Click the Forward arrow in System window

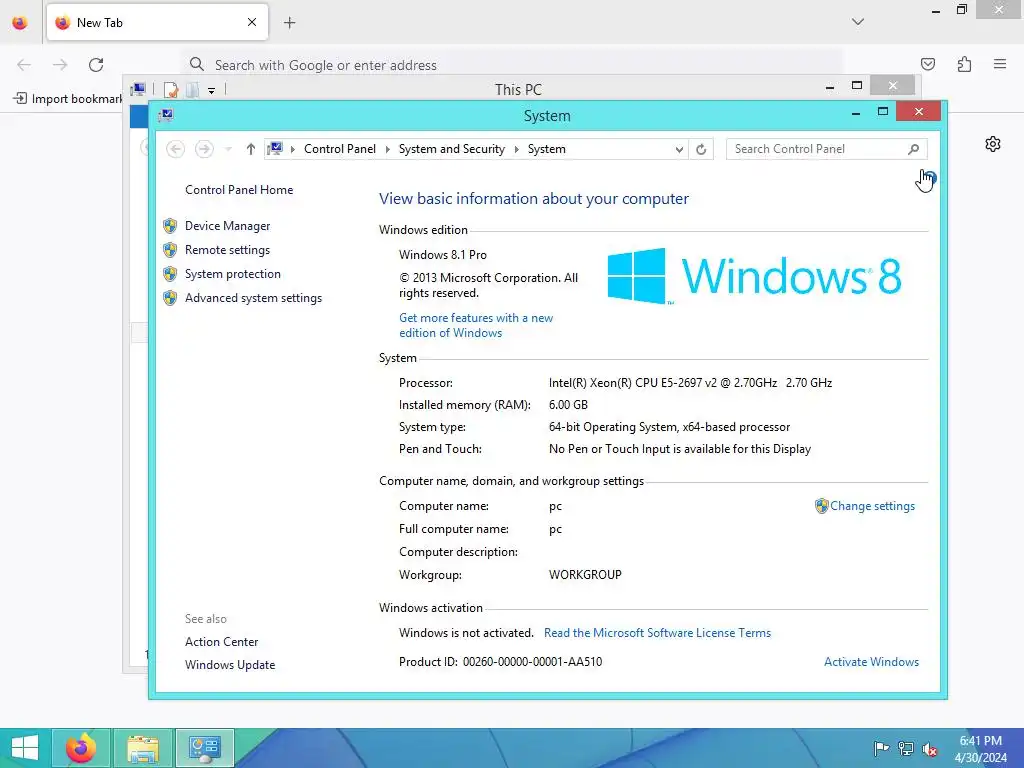click(204, 150)
